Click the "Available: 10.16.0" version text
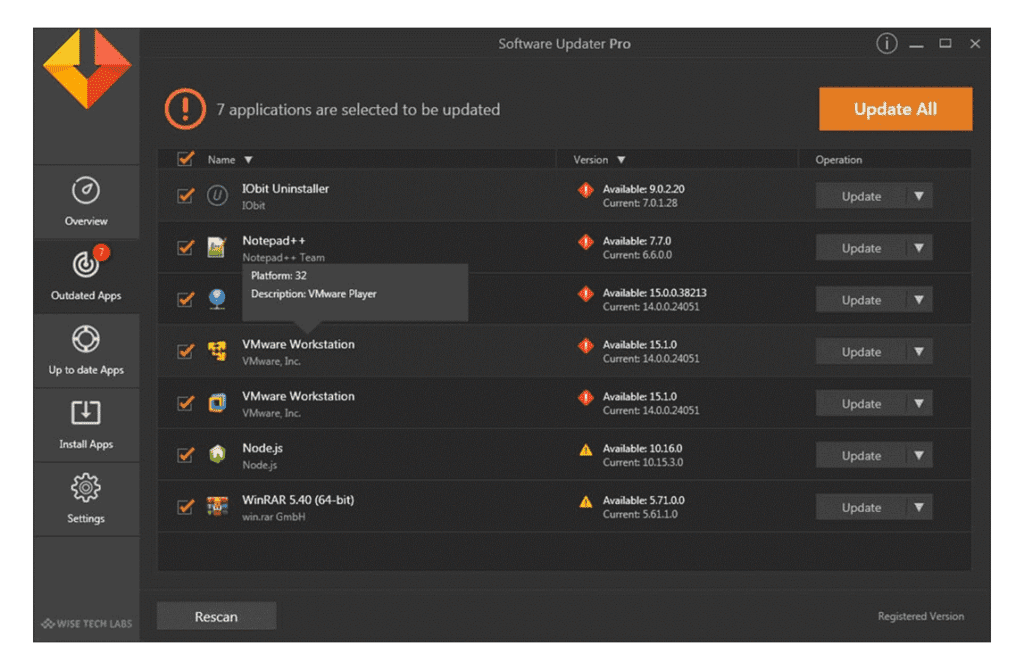Screen dimensions: 1024x670 642,448
